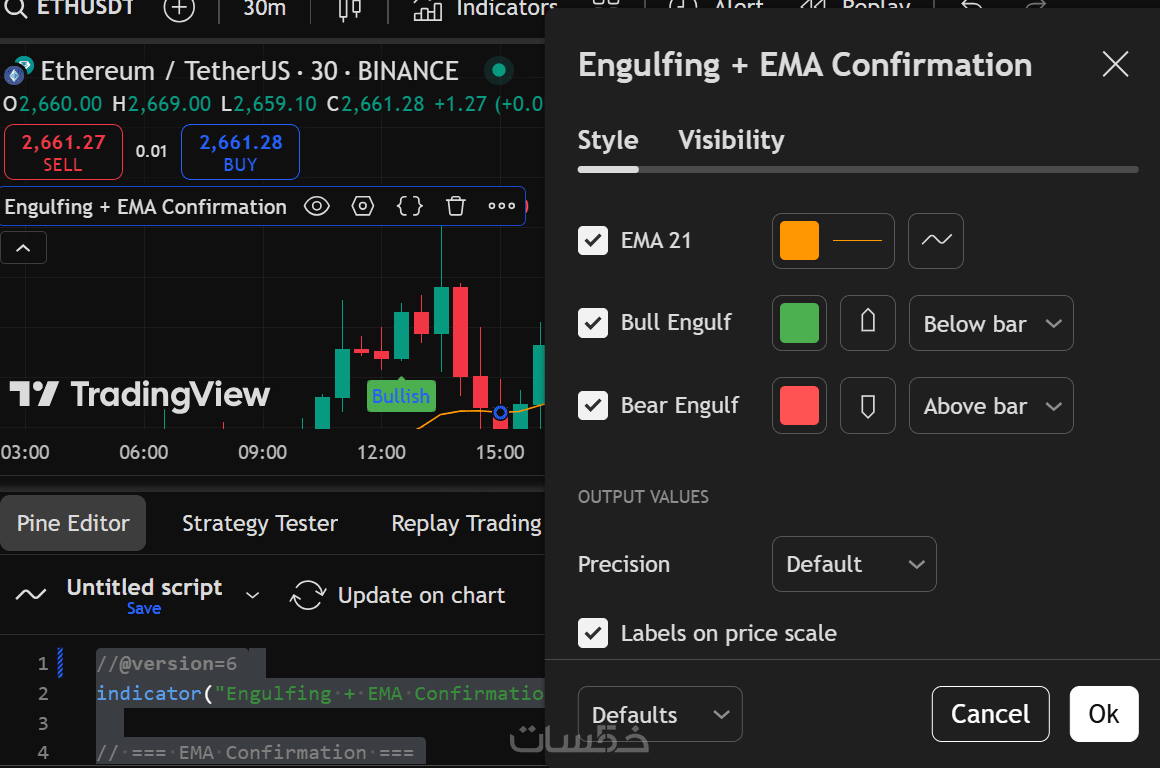Pick the orange EMA 21 color swatch
The image size is (1160, 768).
(799, 241)
